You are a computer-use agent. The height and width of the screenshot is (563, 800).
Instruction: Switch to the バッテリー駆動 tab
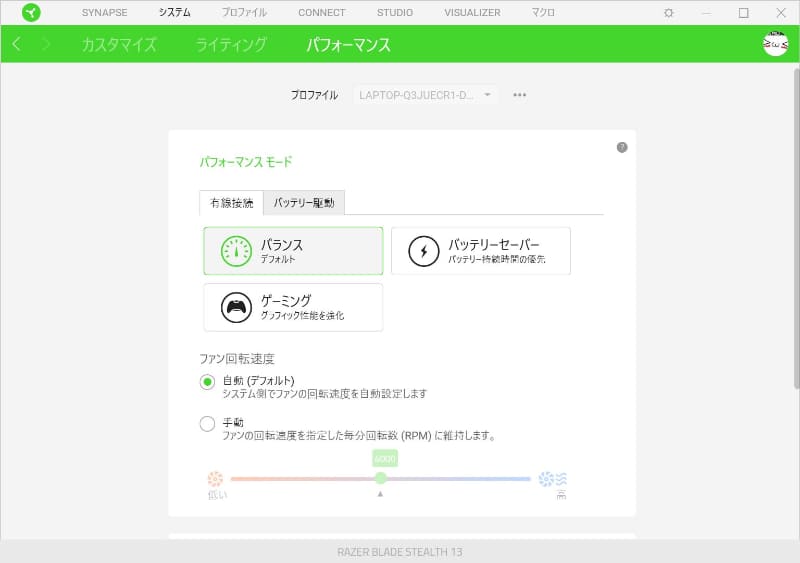point(304,203)
